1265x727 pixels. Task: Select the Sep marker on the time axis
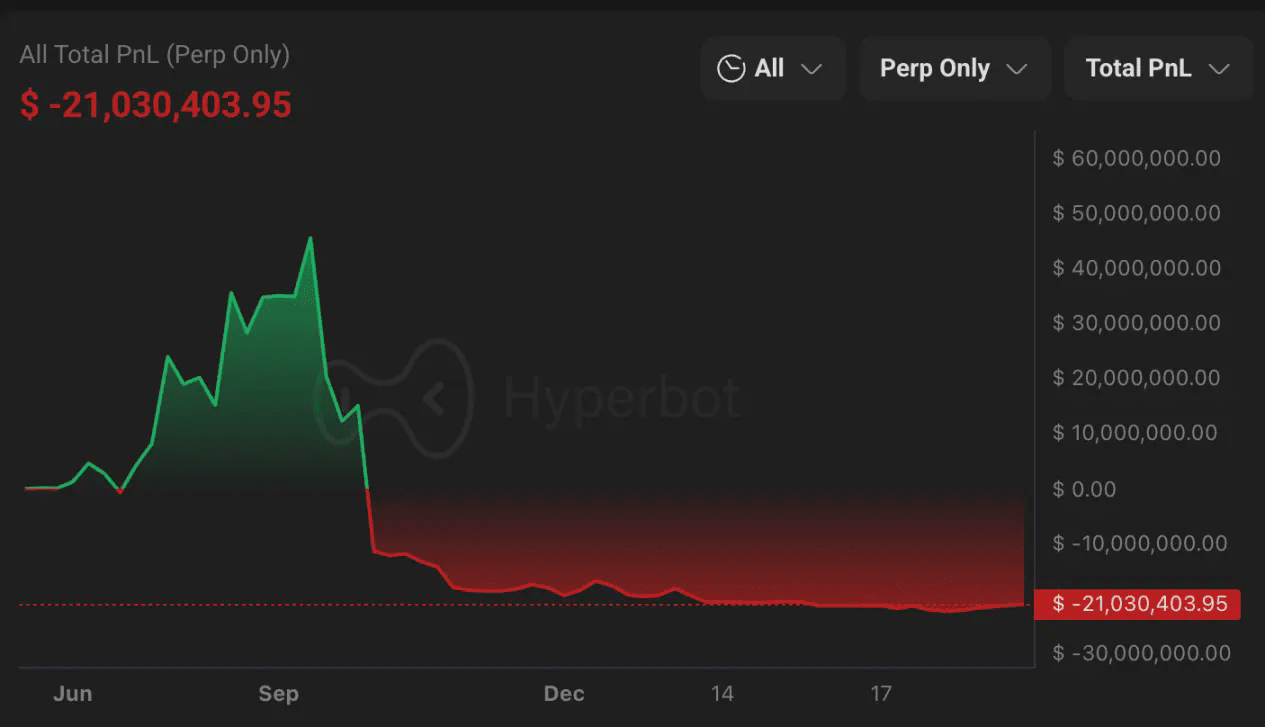pos(278,693)
